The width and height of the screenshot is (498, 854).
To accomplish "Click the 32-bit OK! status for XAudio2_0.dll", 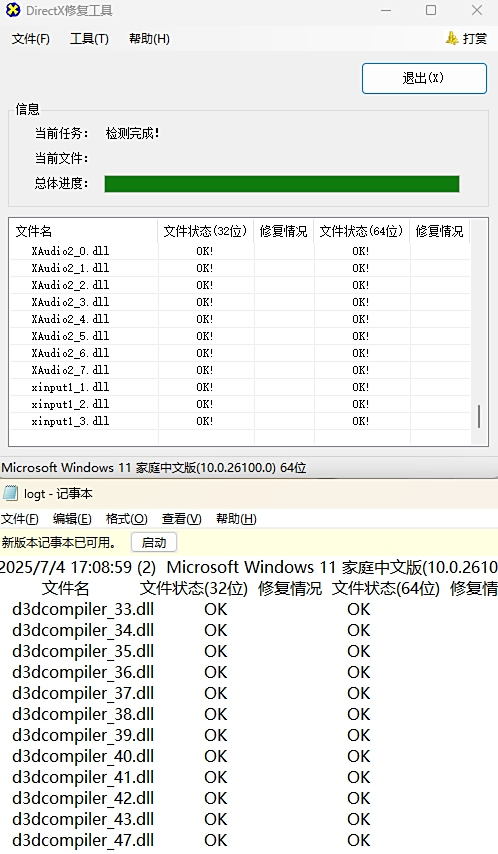I will pyautogui.click(x=205, y=251).
